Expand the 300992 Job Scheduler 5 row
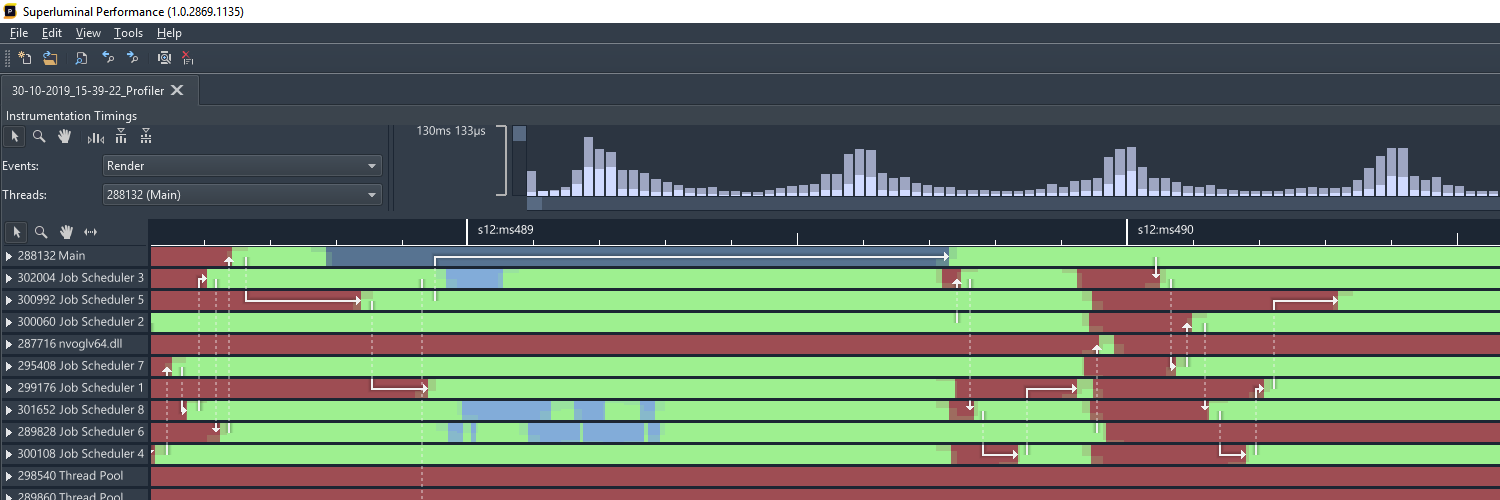Image resolution: width=1500 pixels, height=500 pixels. (x=9, y=300)
